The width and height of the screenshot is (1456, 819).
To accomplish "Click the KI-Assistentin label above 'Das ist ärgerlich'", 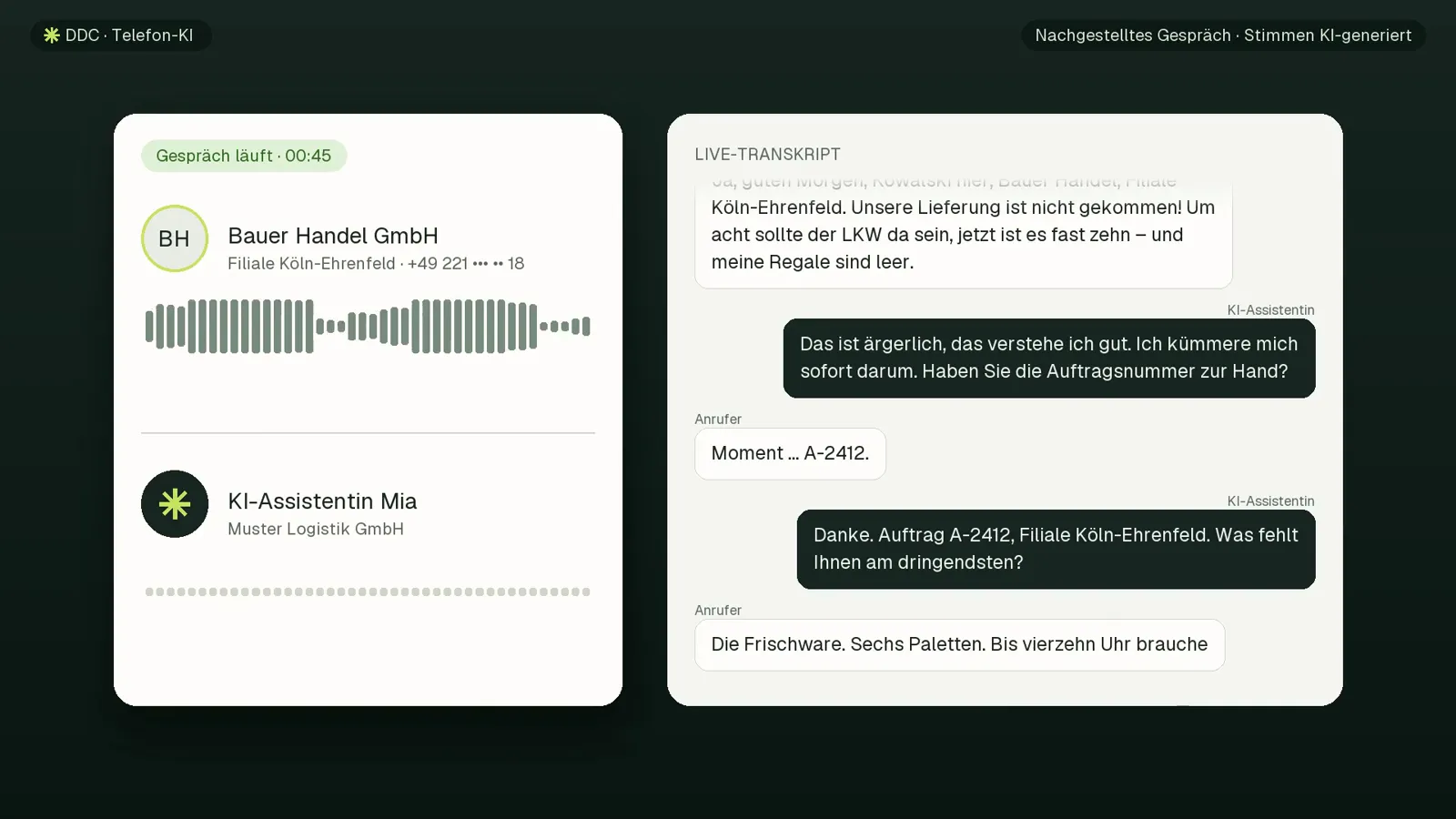I will click(1270, 310).
